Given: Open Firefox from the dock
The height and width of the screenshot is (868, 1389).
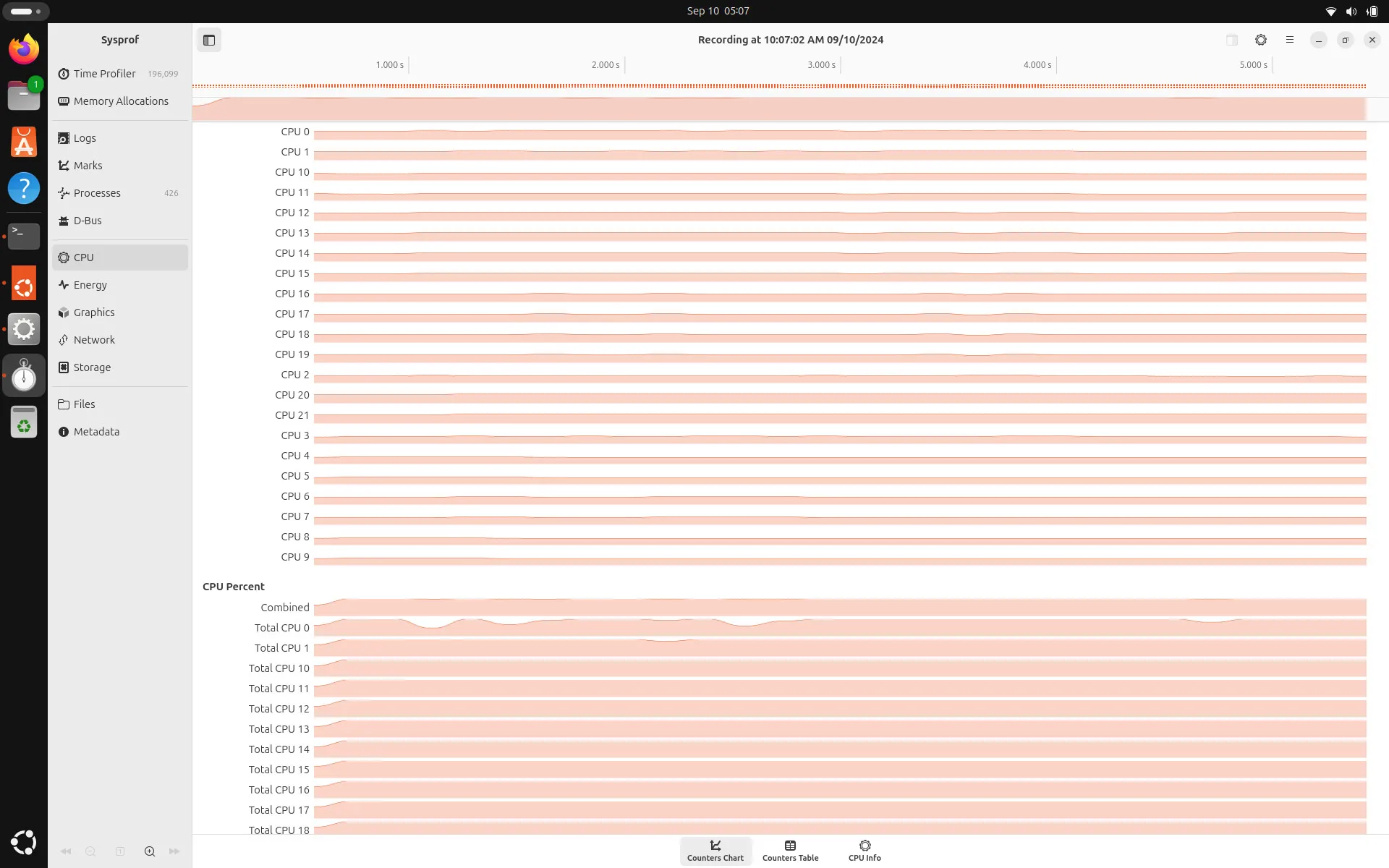Looking at the screenshot, I should point(24,49).
